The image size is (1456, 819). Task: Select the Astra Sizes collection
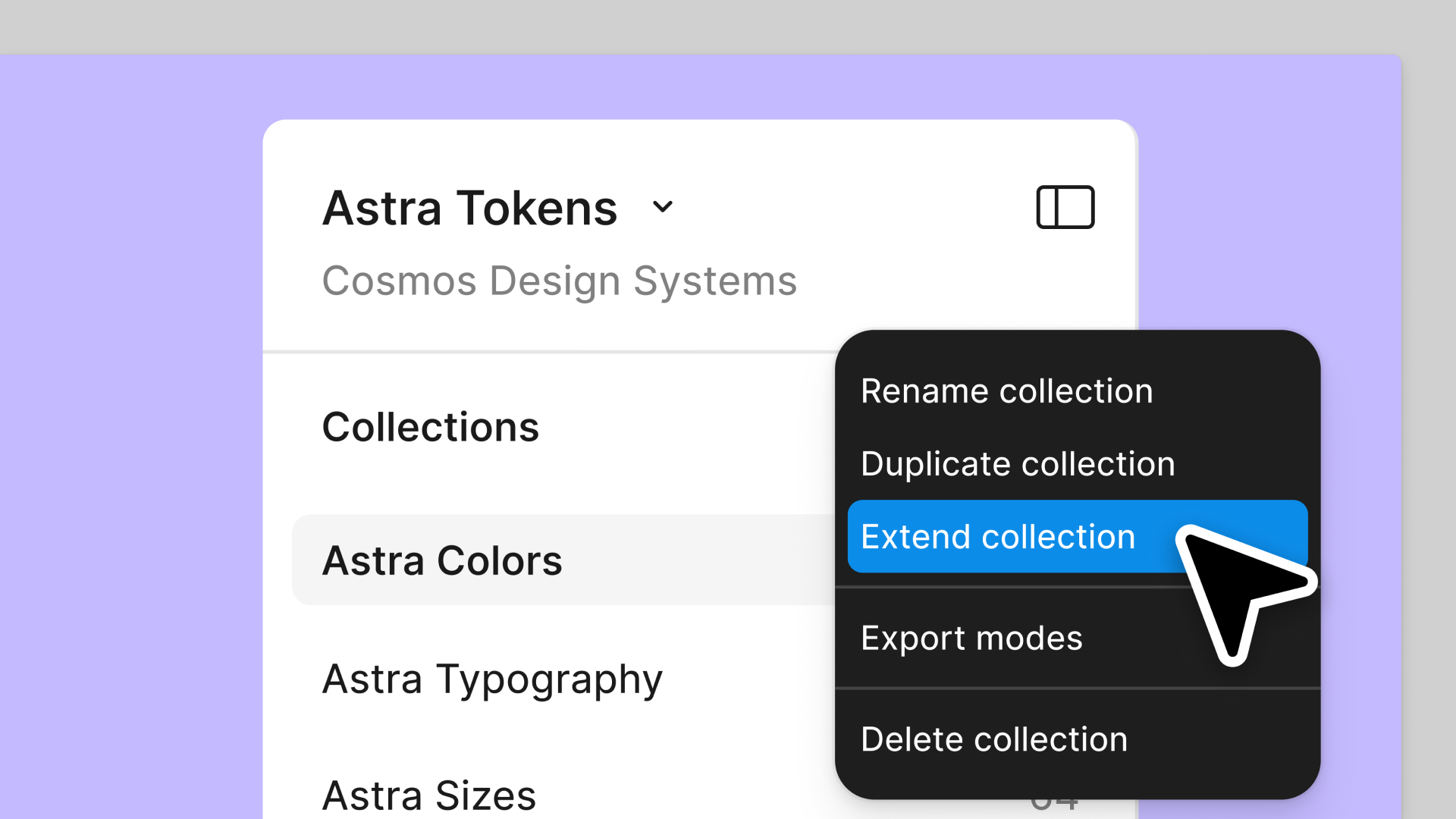point(428,794)
